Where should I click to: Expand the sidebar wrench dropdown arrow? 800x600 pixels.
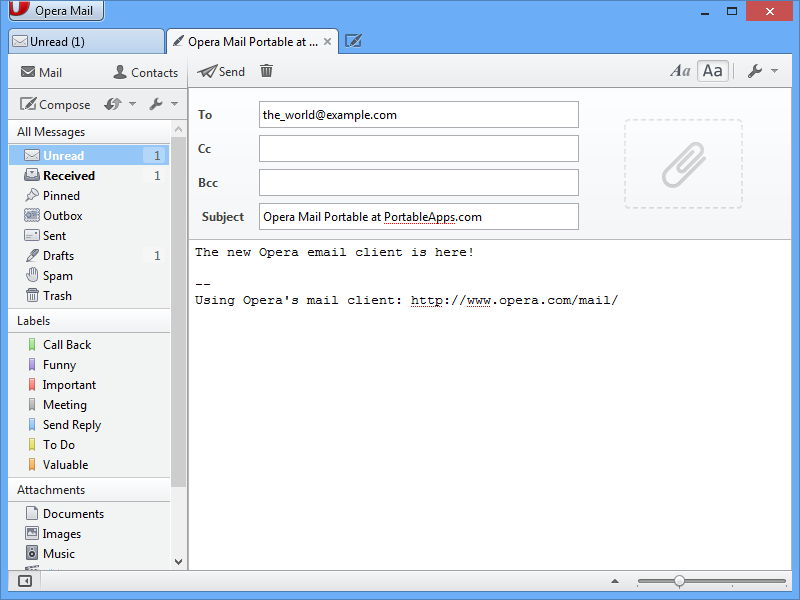click(x=174, y=104)
